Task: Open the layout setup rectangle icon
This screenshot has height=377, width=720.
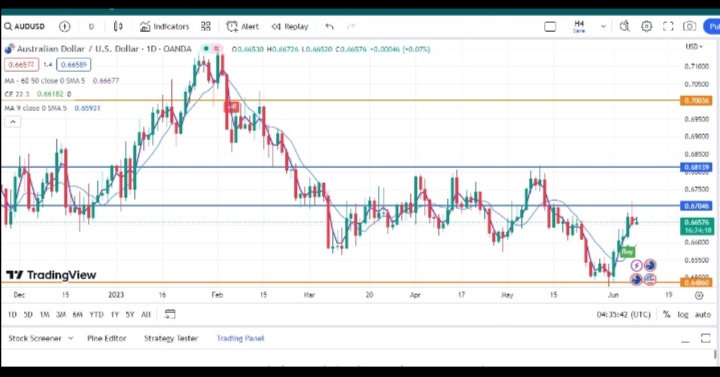Action: (550, 27)
